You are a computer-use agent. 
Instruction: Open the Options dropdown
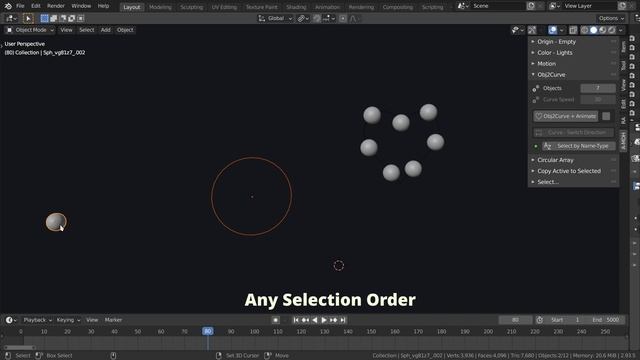point(611,18)
